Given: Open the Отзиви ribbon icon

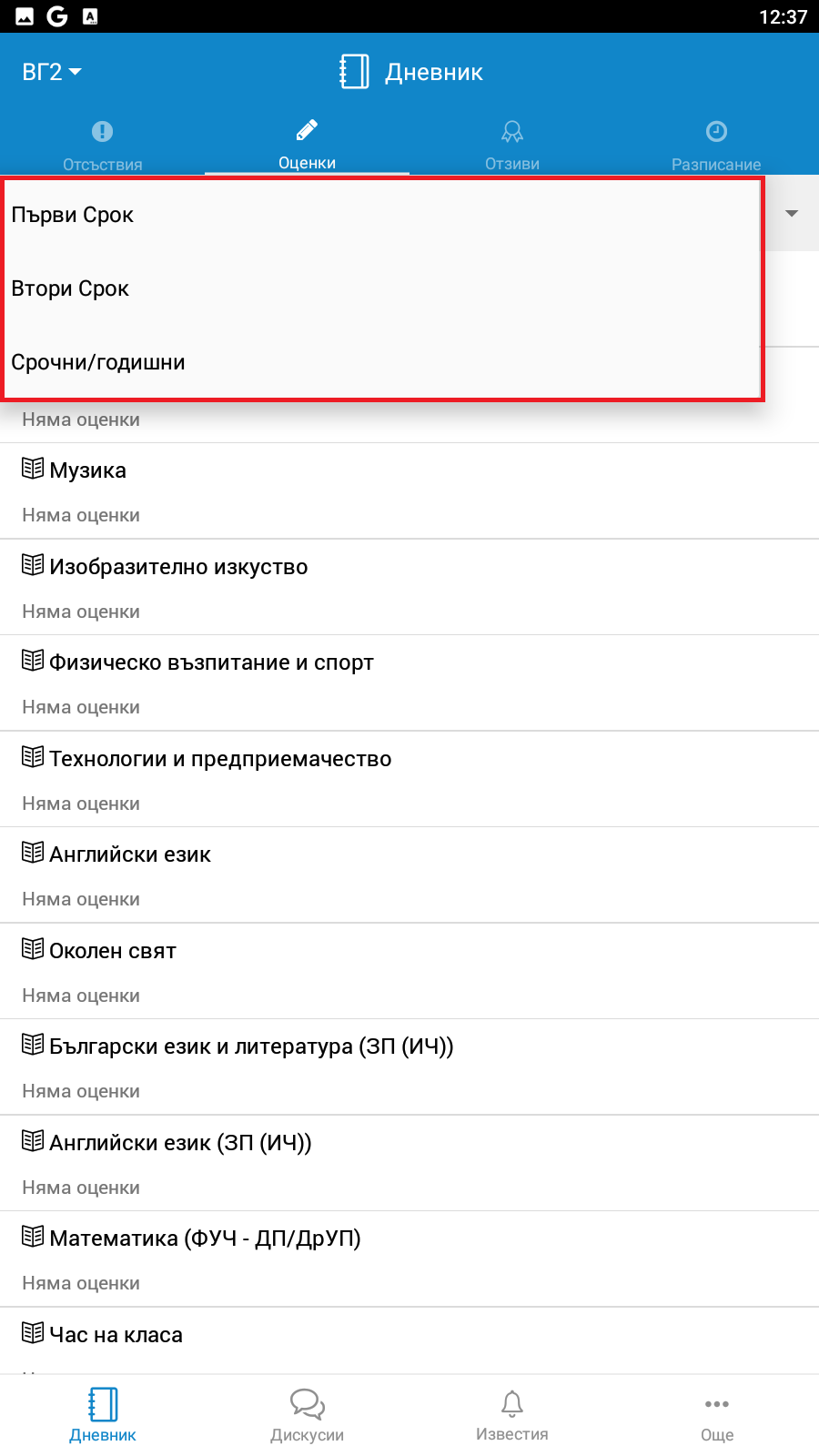Looking at the screenshot, I should tap(512, 132).
